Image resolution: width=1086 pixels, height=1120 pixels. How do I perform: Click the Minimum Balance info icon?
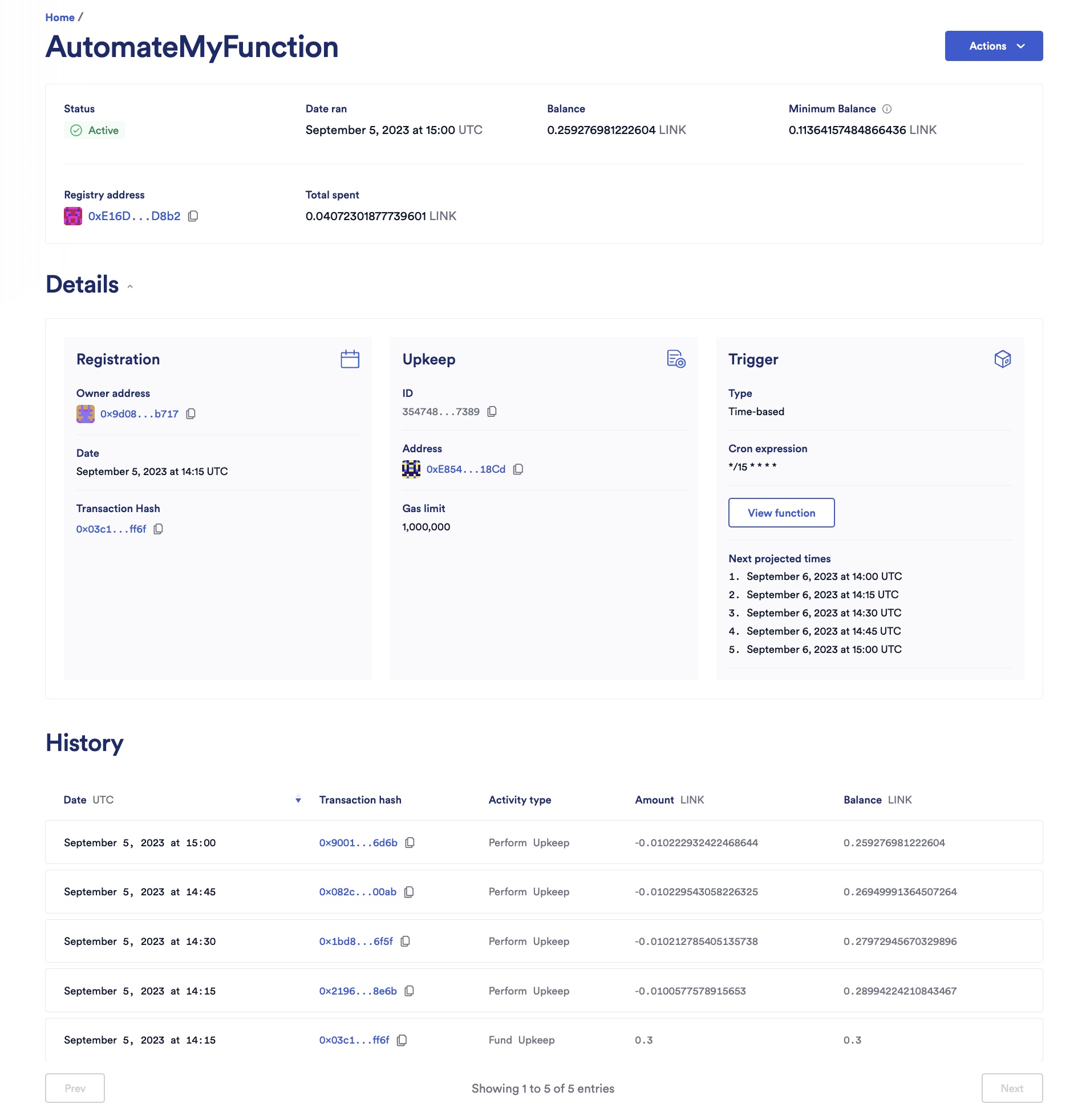(886, 108)
